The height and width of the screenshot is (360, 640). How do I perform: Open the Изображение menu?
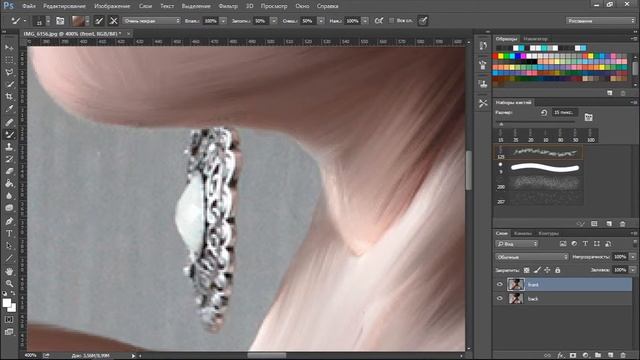point(112,6)
